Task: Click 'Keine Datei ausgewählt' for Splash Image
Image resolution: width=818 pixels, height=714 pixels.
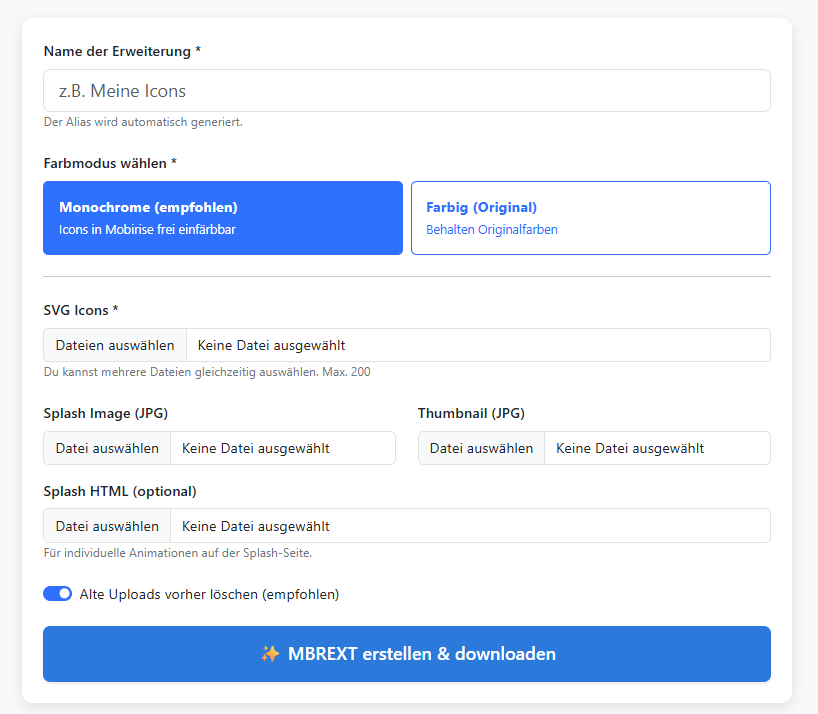Action: point(256,449)
